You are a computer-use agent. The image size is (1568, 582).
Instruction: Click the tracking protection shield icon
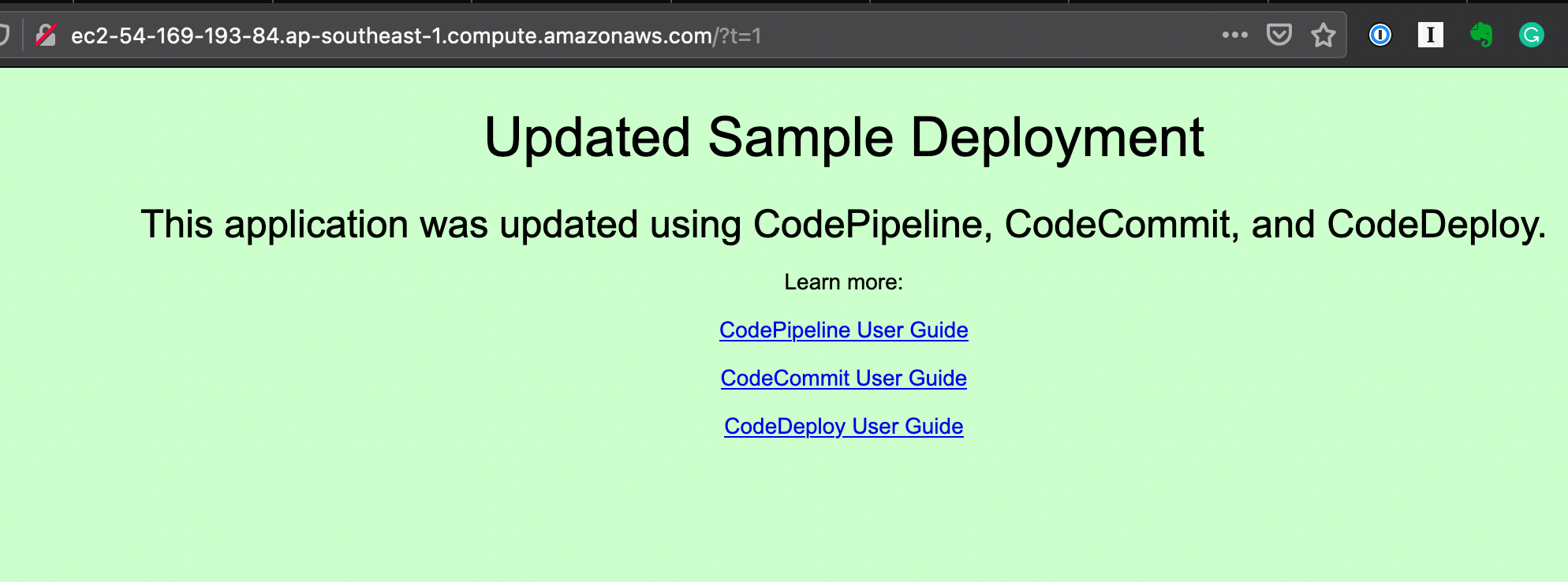pos(4,35)
